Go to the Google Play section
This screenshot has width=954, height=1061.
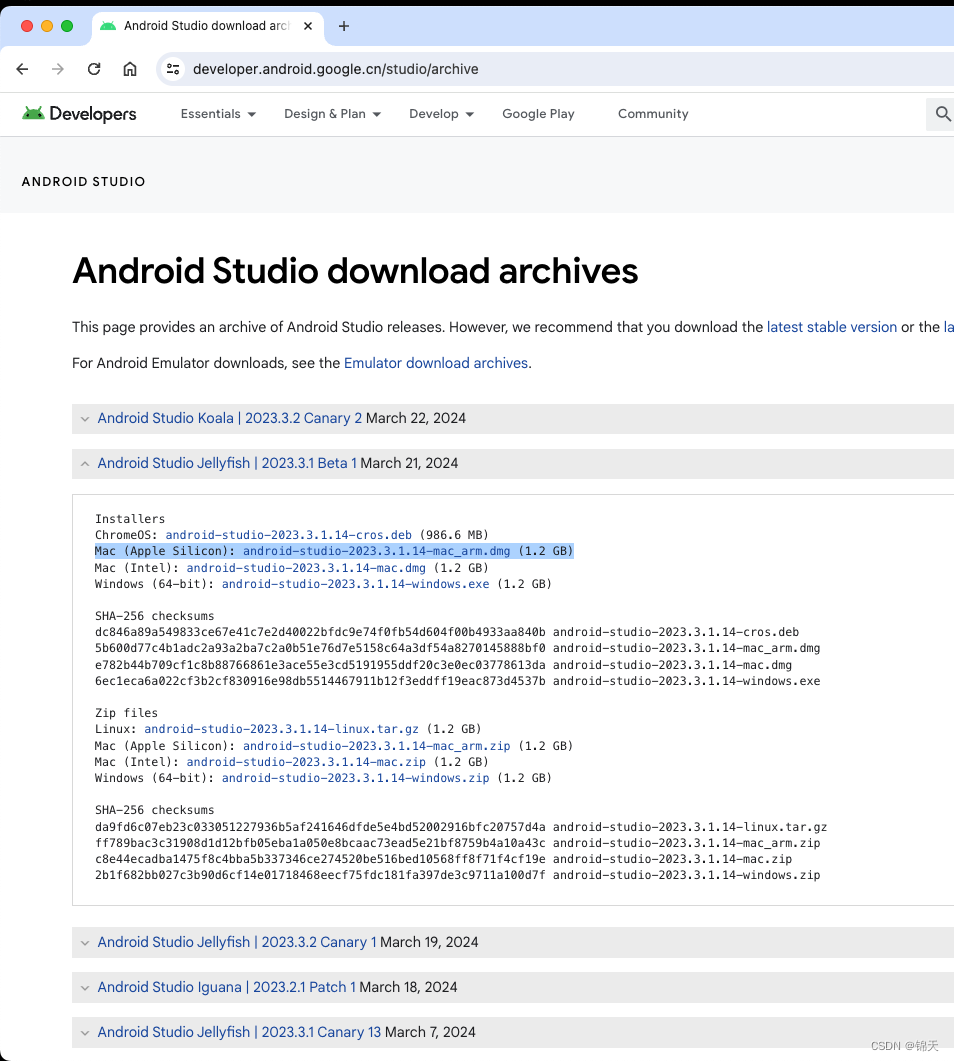click(538, 114)
